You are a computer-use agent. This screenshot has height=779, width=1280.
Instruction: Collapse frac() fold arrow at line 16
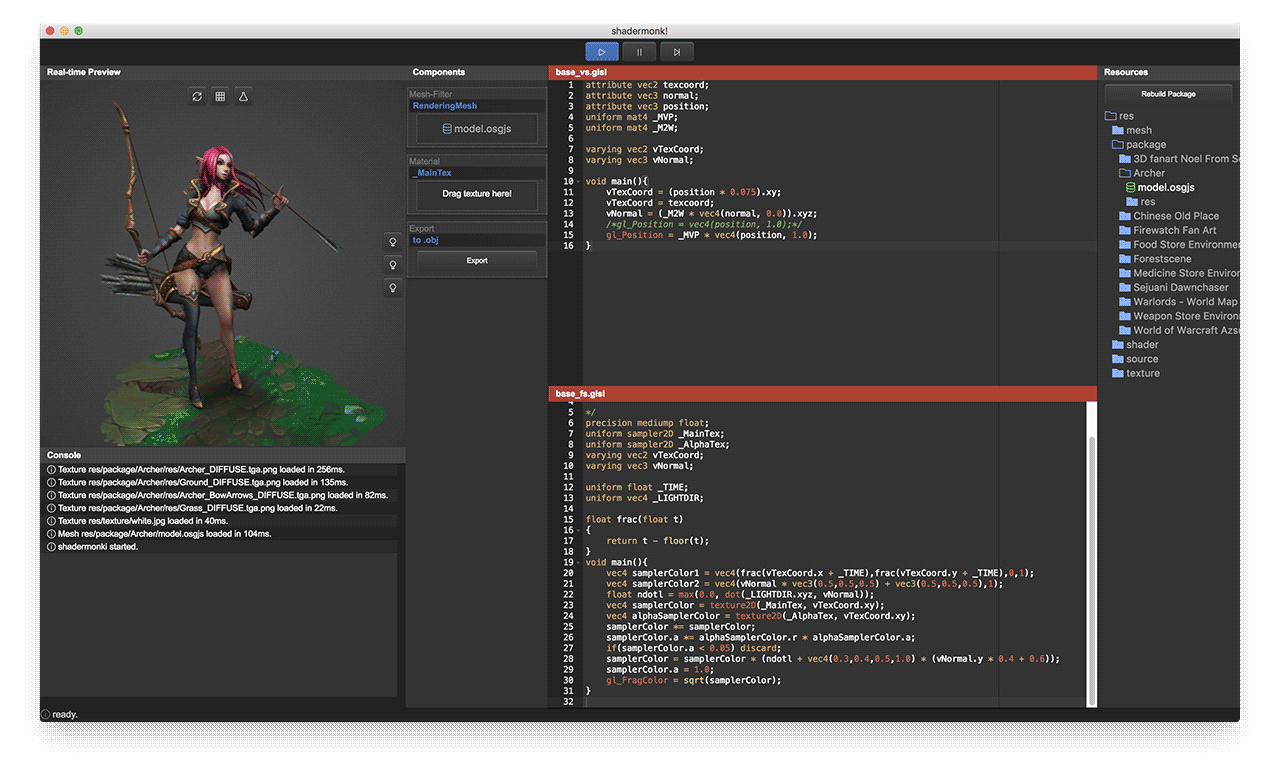(x=578, y=530)
